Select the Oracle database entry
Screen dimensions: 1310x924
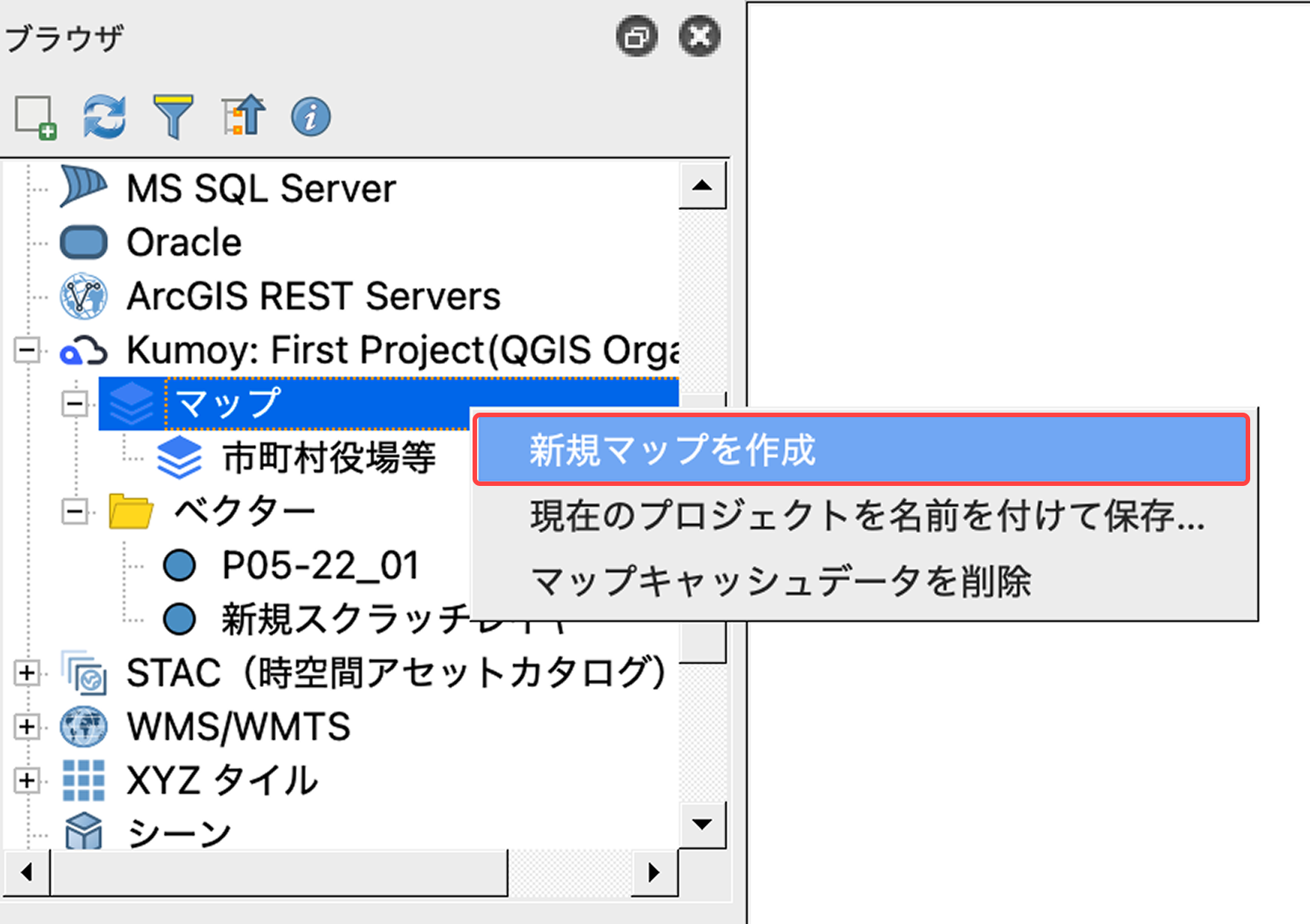[183, 242]
